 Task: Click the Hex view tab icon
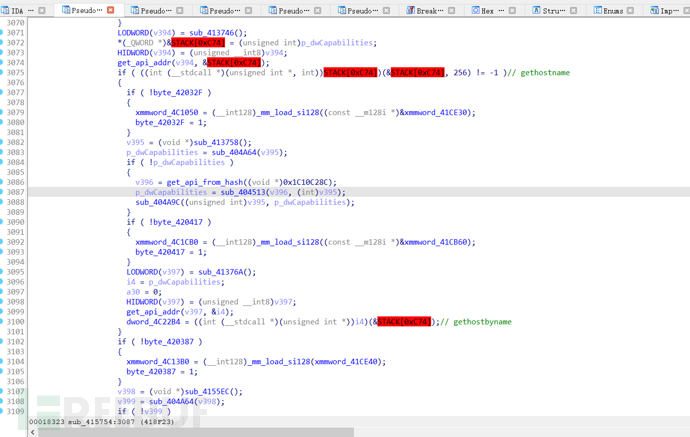475,10
